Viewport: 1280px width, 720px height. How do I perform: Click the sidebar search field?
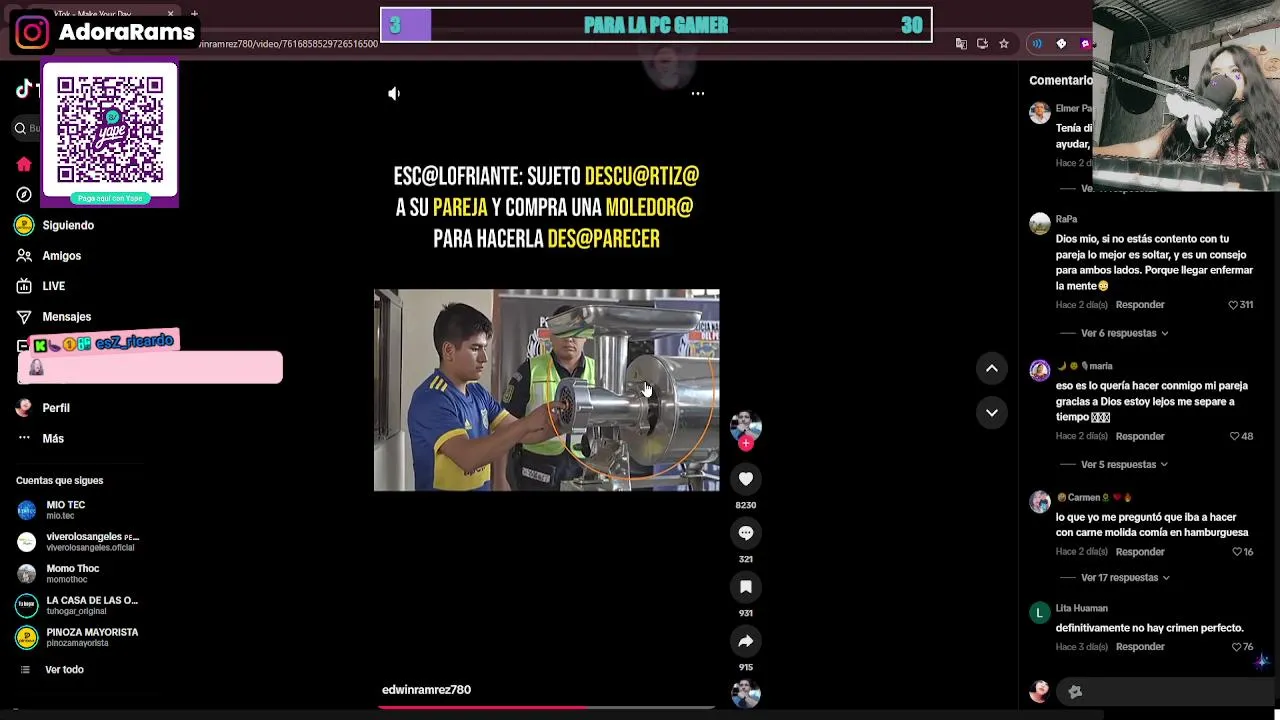[27, 128]
